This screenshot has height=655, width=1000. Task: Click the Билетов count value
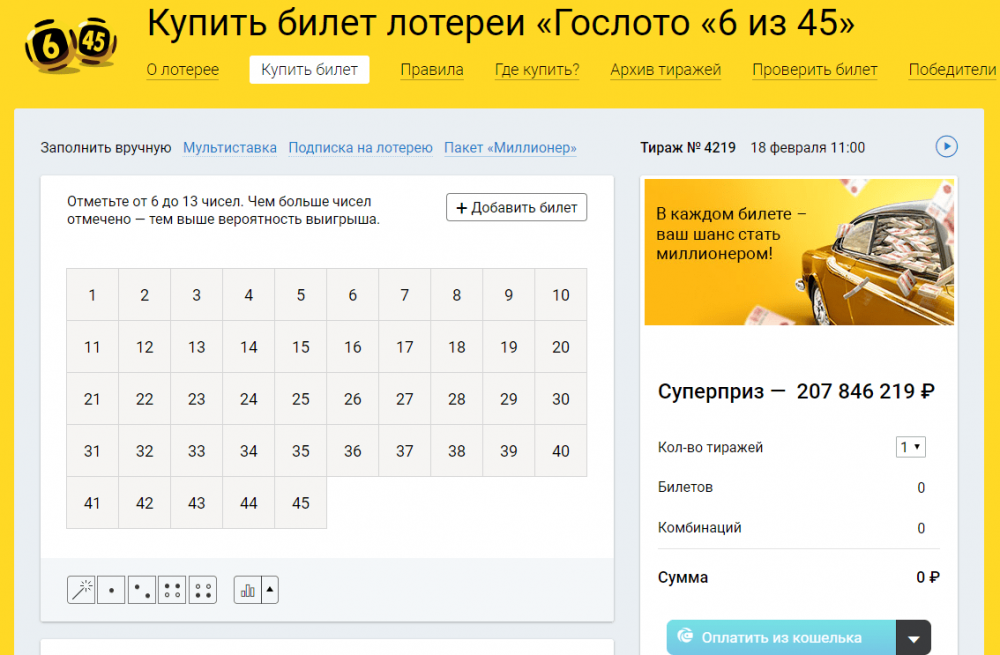(x=921, y=488)
